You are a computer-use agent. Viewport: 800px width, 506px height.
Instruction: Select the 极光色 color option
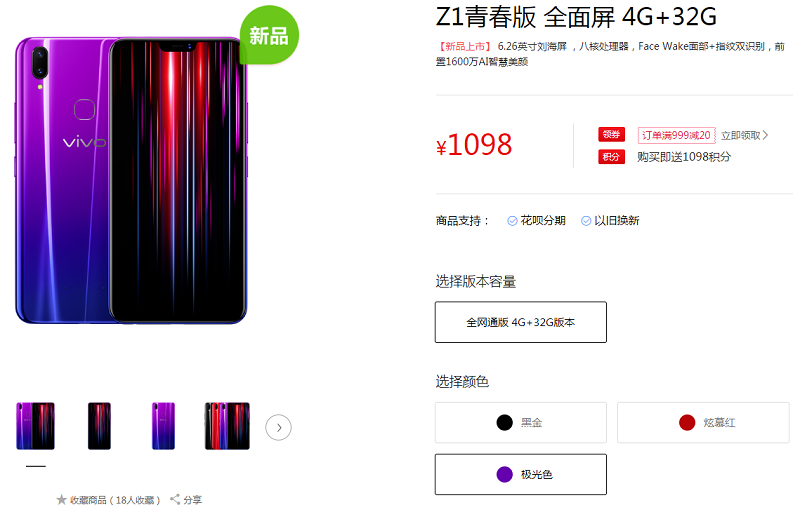(520, 474)
